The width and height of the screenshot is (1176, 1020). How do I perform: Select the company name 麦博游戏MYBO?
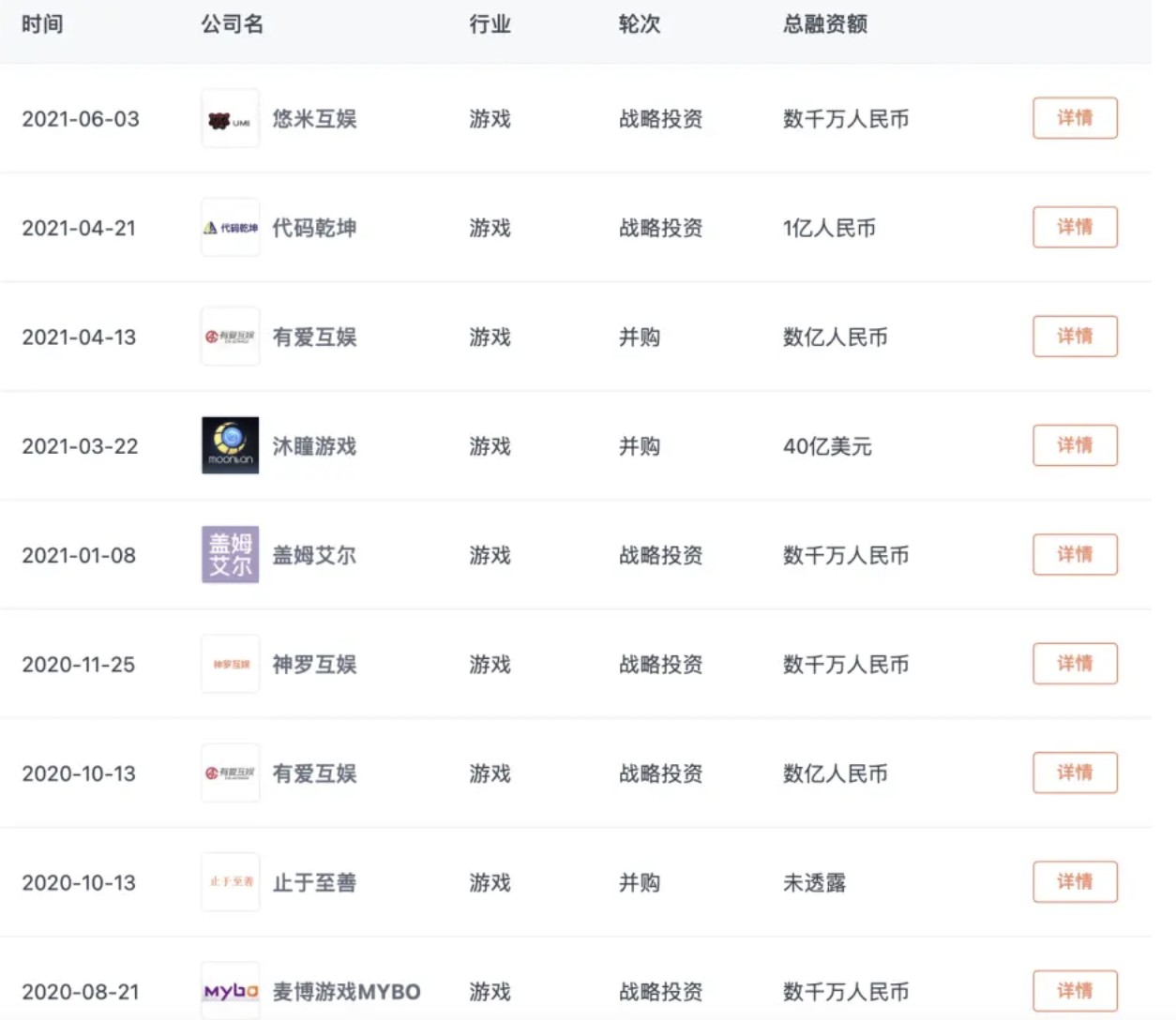[x=346, y=992]
